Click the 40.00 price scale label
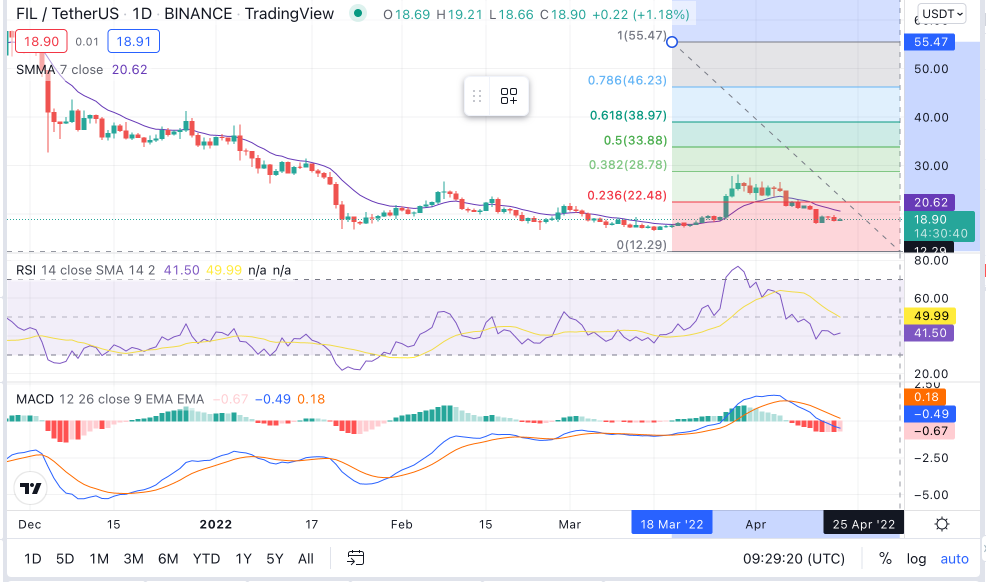The height and width of the screenshot is (582, 986). point(931,118)
